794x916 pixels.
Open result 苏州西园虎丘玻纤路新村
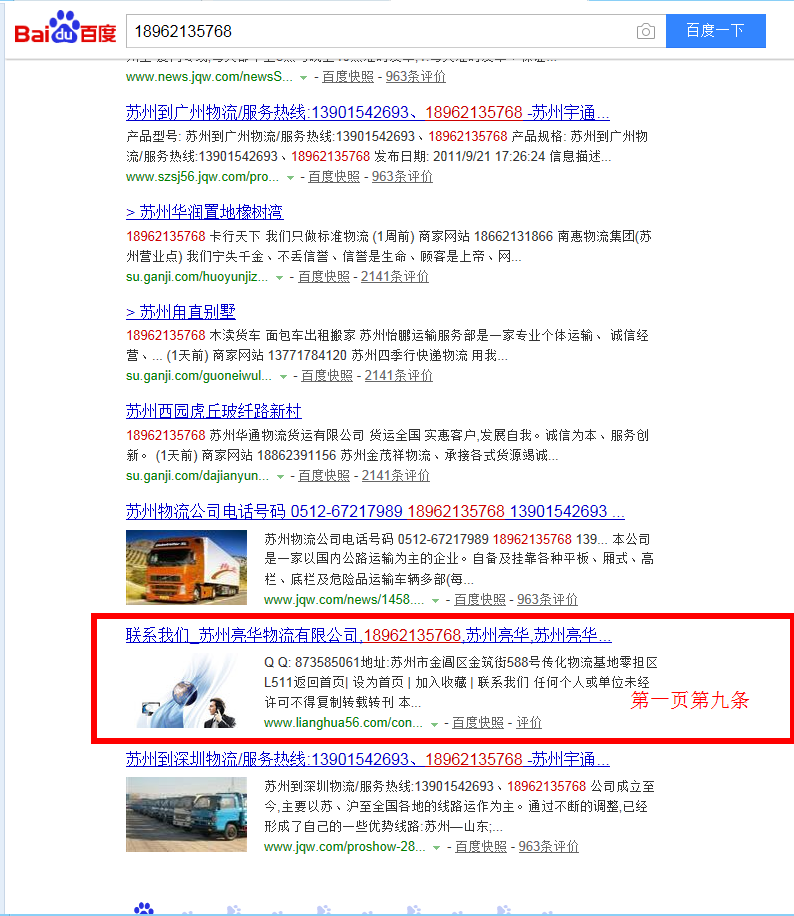click(213, 411)
